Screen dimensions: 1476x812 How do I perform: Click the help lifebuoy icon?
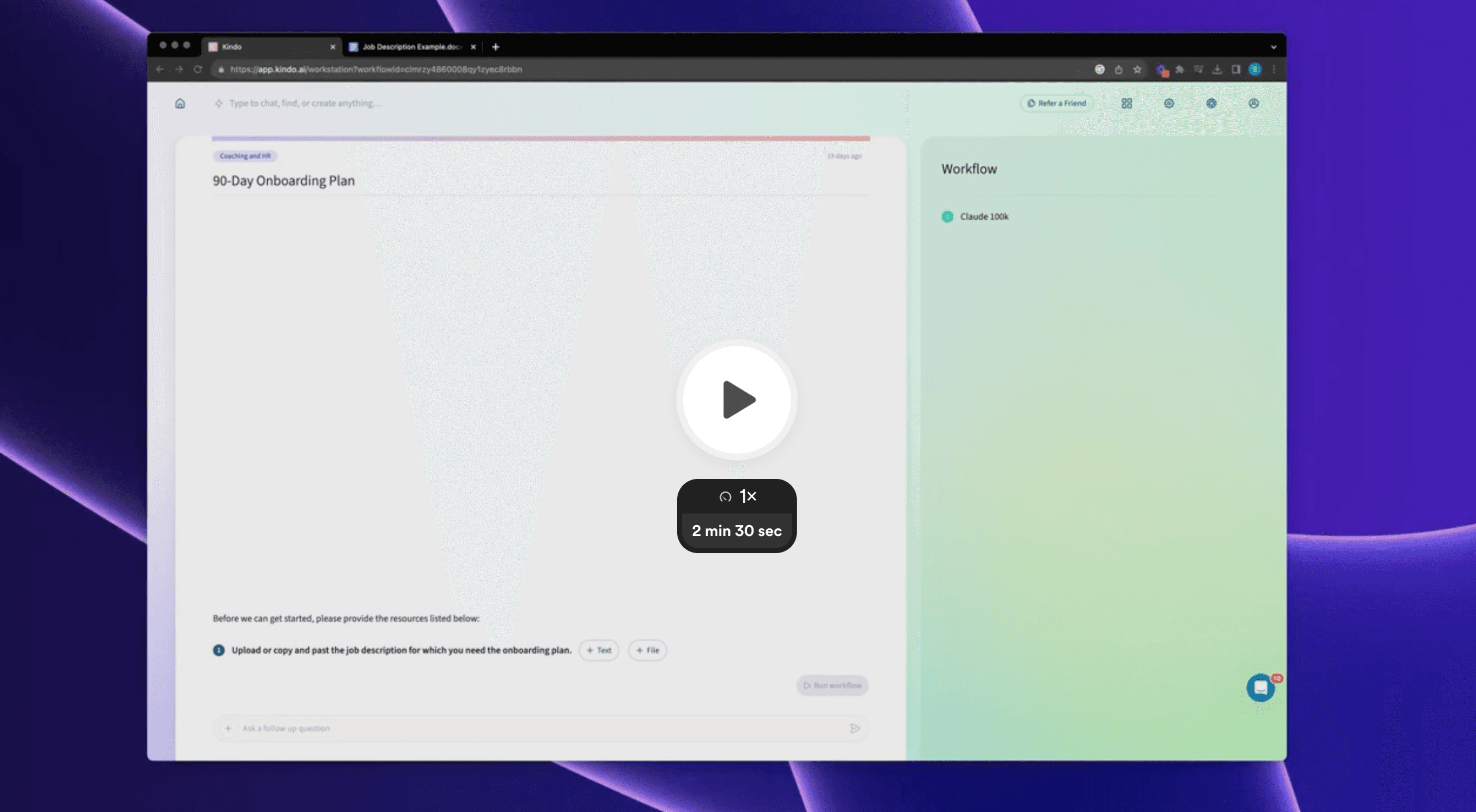click(1211, 103)
